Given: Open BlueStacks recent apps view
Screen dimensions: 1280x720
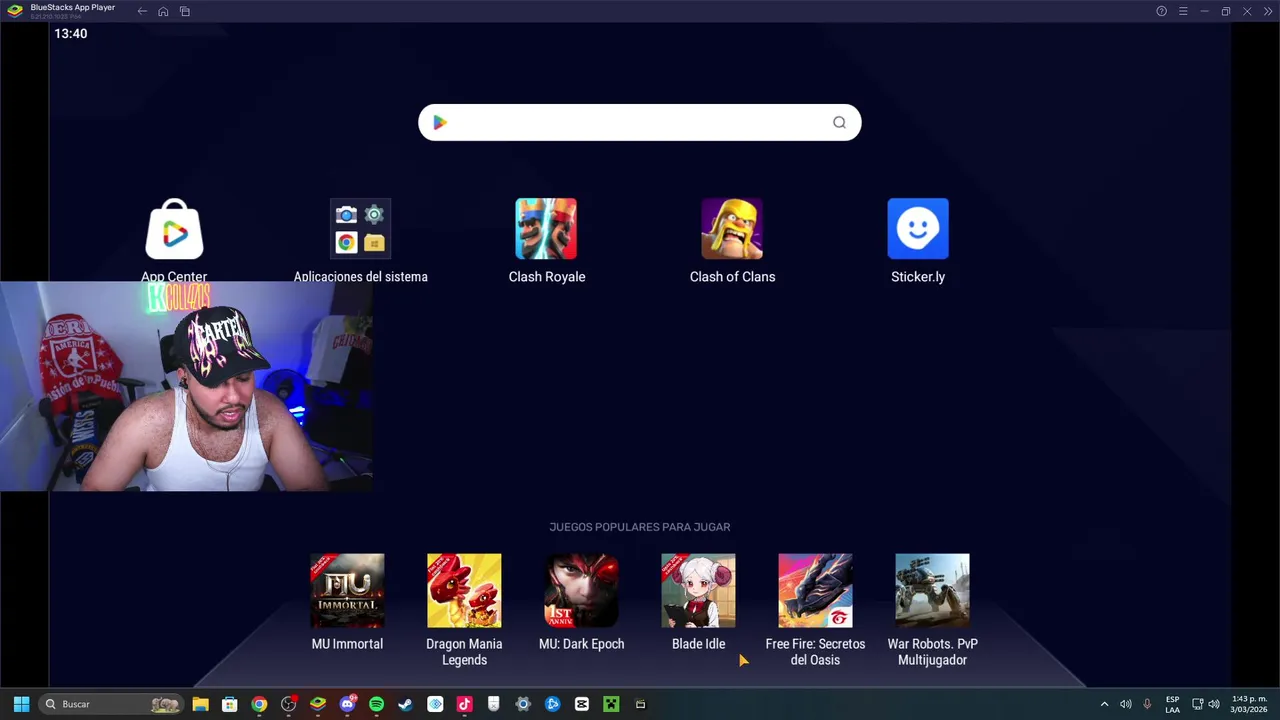Looking at the screenshot, I should click(x=185, y=11).
